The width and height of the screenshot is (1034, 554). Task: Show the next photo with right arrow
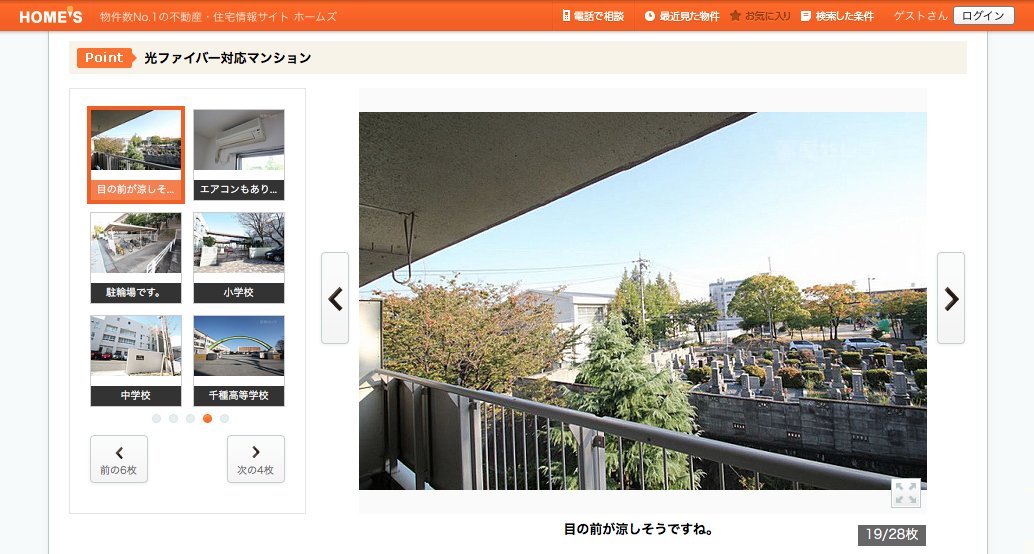951,298
